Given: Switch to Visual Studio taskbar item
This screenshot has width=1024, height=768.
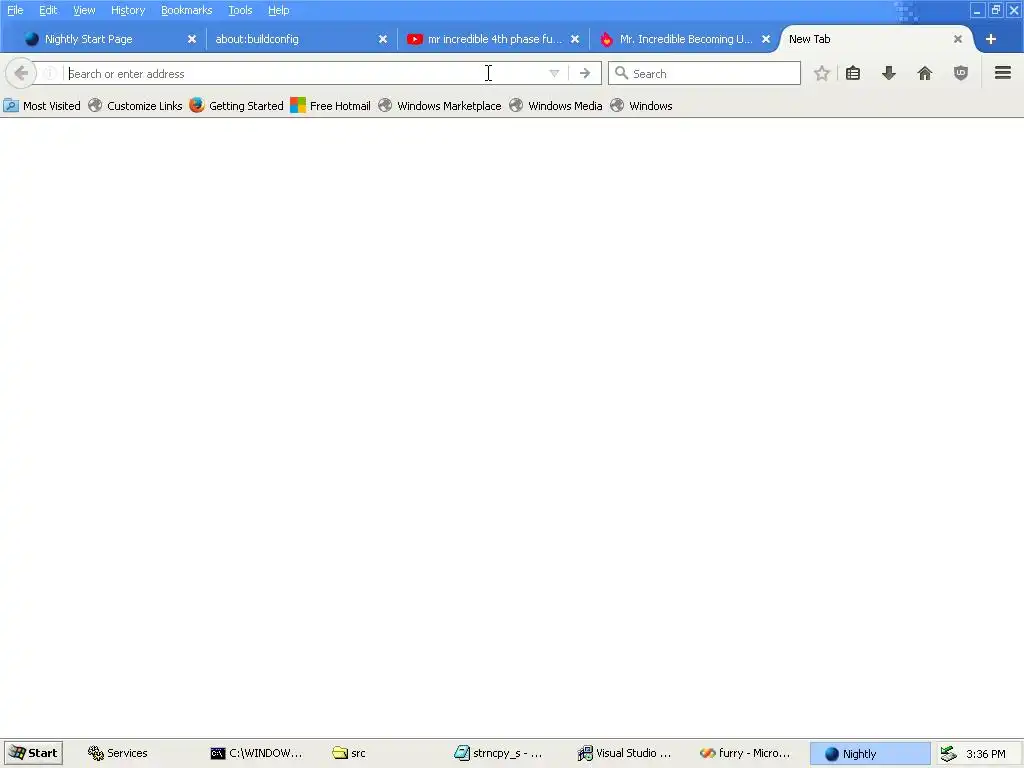Looking at the screenshot, I should [625, 753].
